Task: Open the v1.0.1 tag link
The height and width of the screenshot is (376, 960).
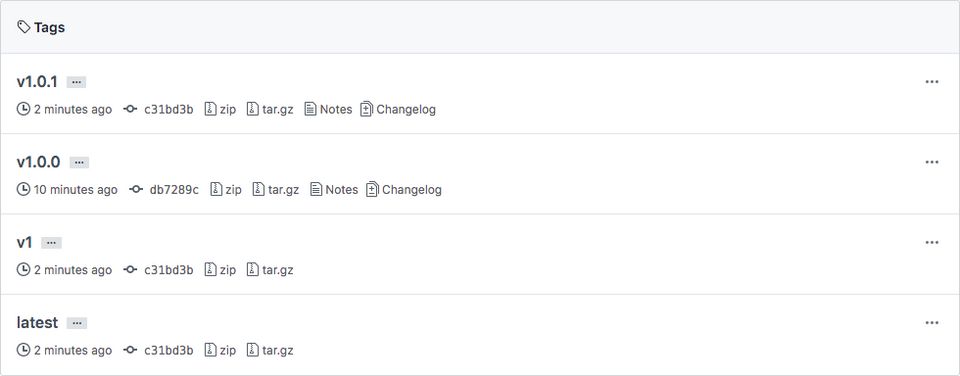Action: 37,81
